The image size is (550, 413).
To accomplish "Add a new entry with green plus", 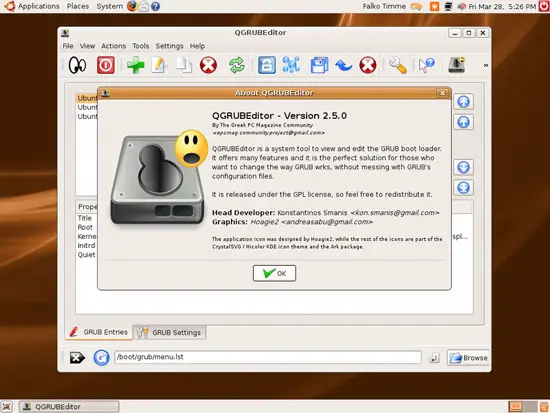I will point(136,65).
